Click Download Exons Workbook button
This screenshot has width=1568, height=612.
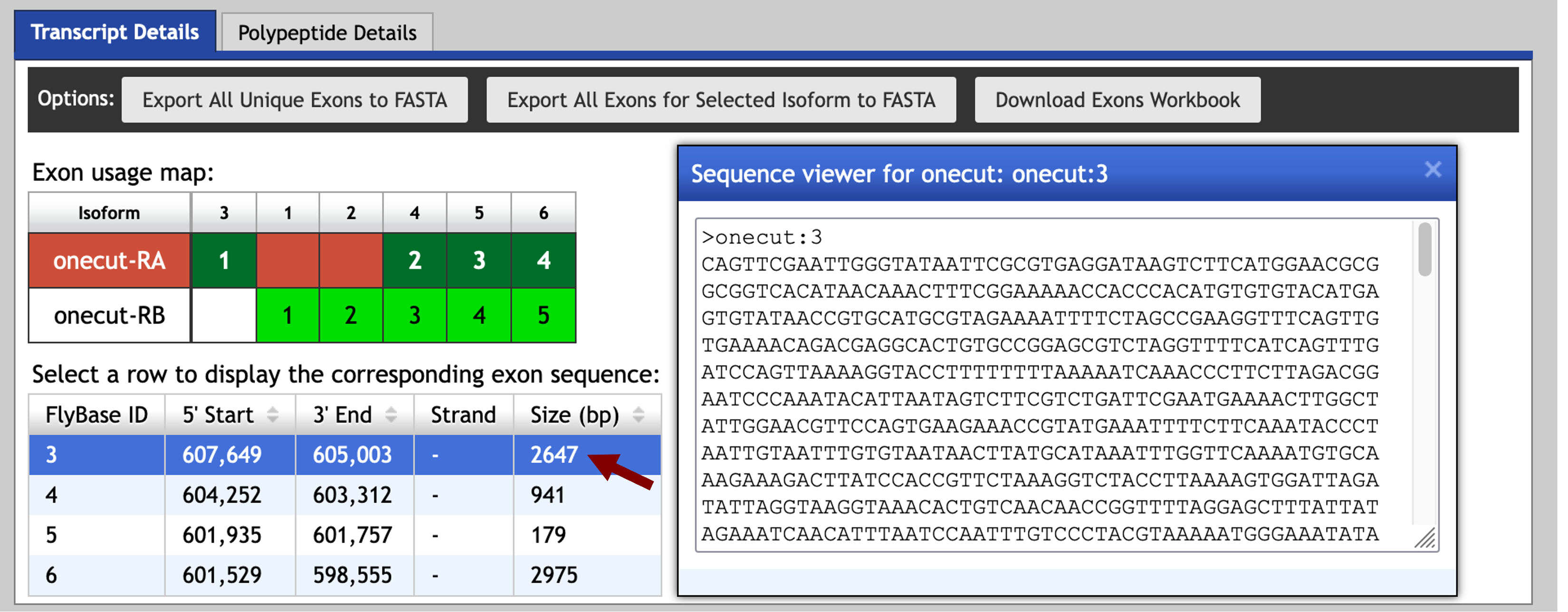click(x=1118, y=100)
